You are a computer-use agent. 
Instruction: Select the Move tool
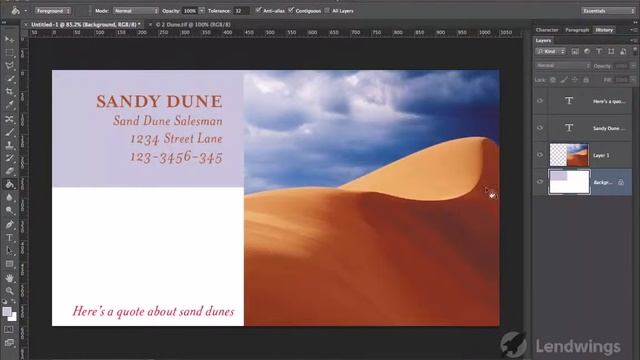pos(9,40)
